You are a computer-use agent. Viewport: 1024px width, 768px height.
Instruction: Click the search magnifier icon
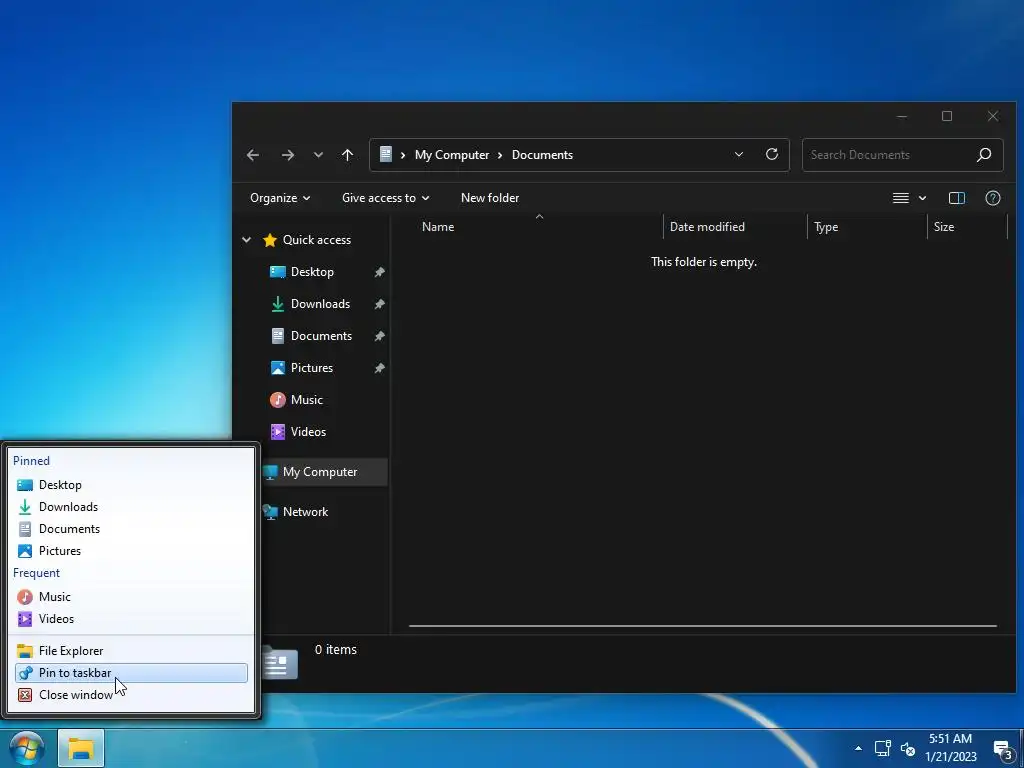point(984,155)
